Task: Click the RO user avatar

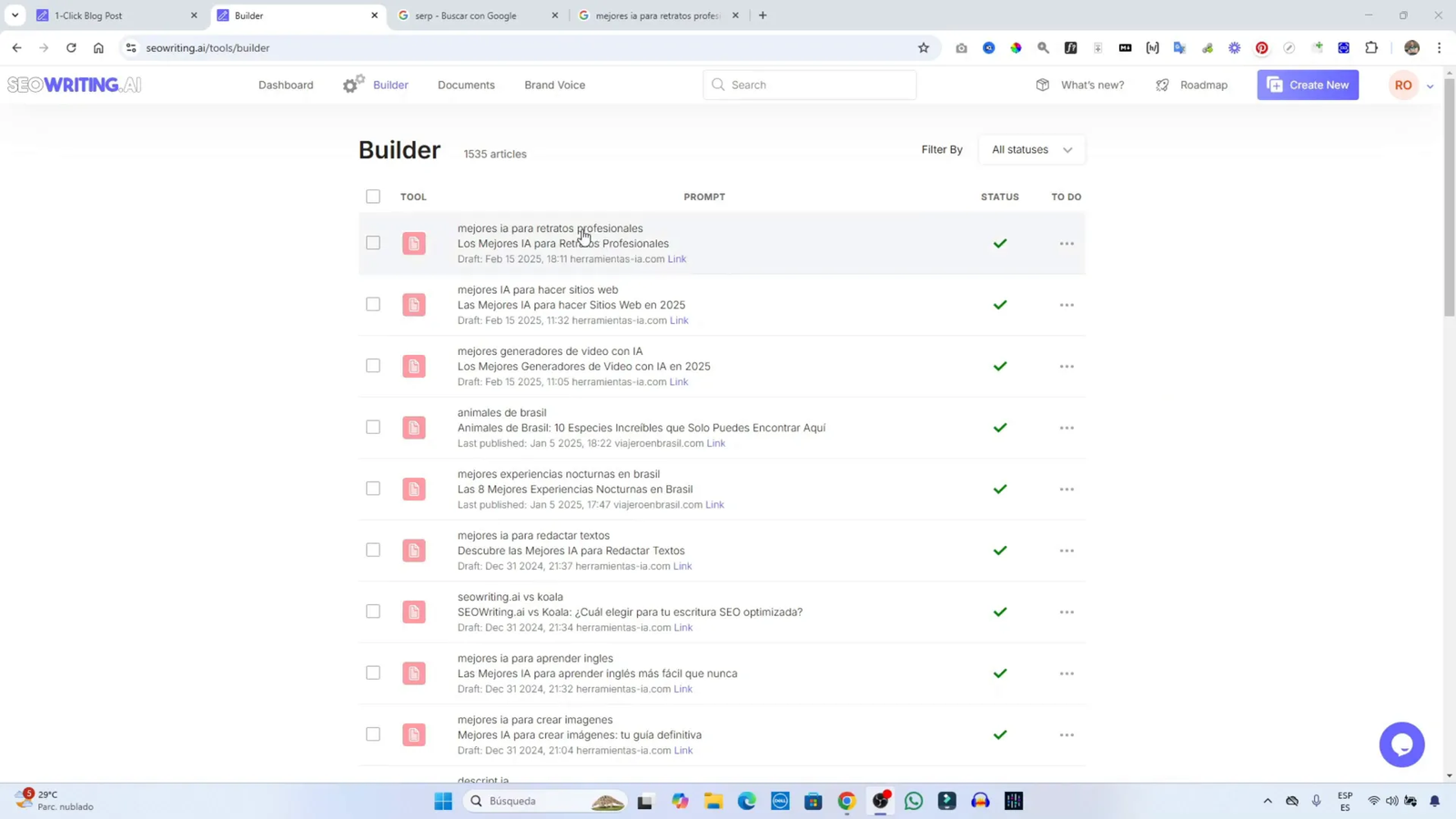Action: [x=1403, y=85]
